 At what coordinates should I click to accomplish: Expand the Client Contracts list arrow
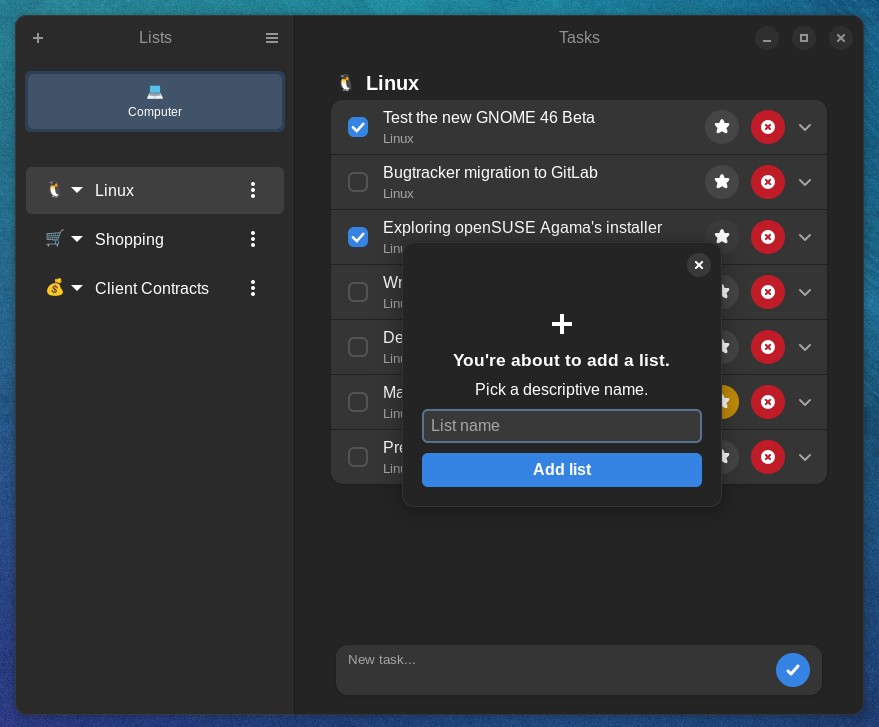pos(77,288)
